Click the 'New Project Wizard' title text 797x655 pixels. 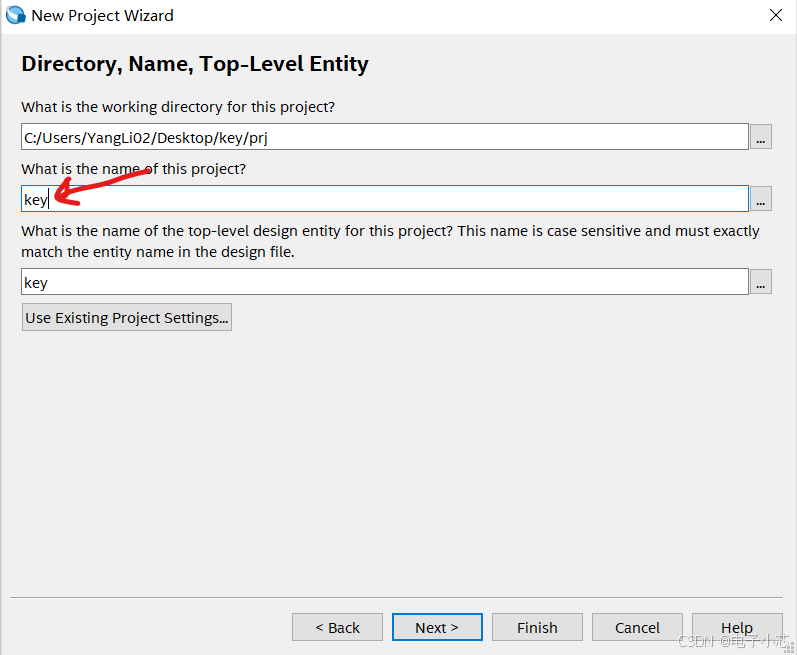102,15
